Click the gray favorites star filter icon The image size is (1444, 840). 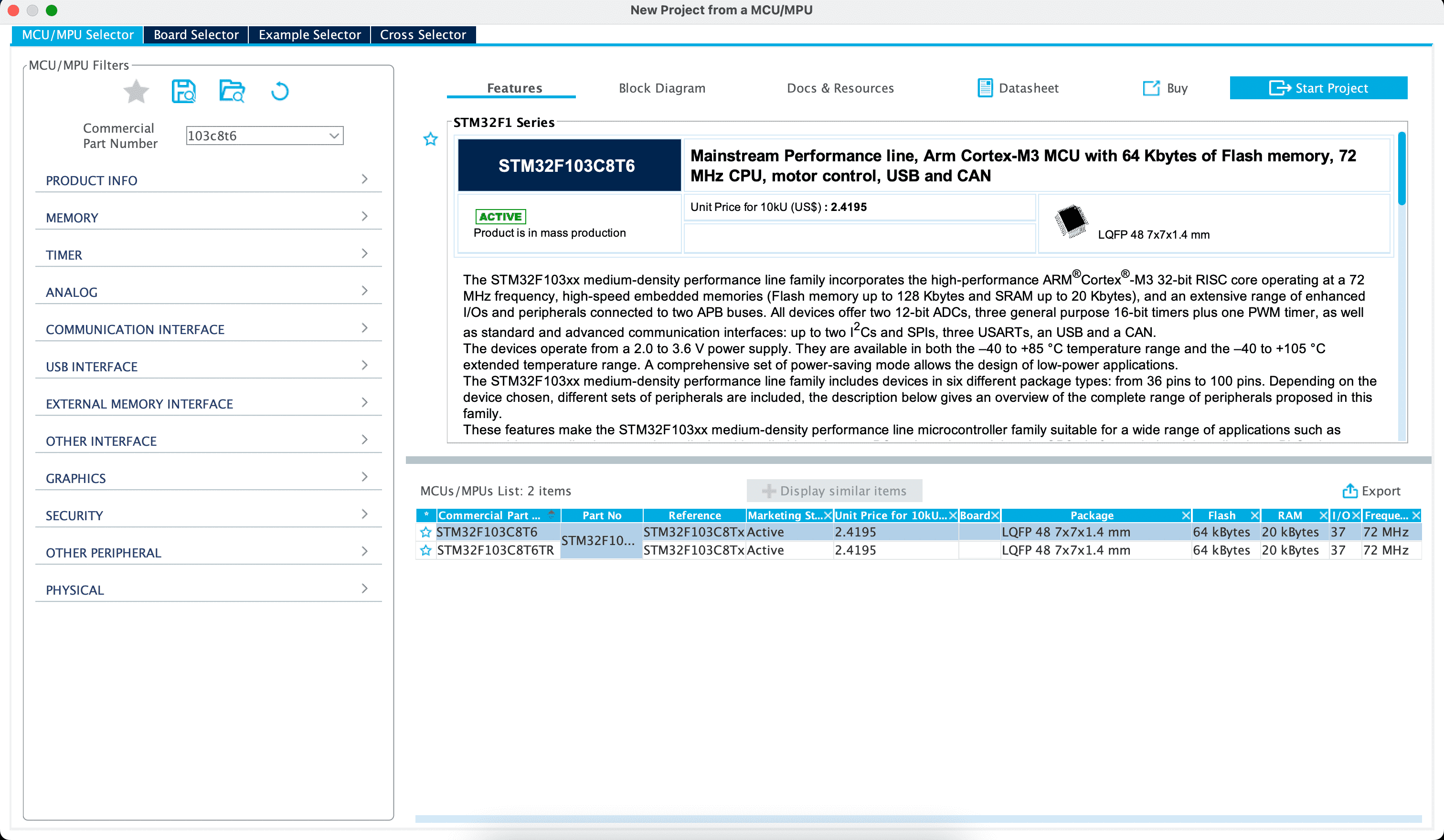point(137,91)
